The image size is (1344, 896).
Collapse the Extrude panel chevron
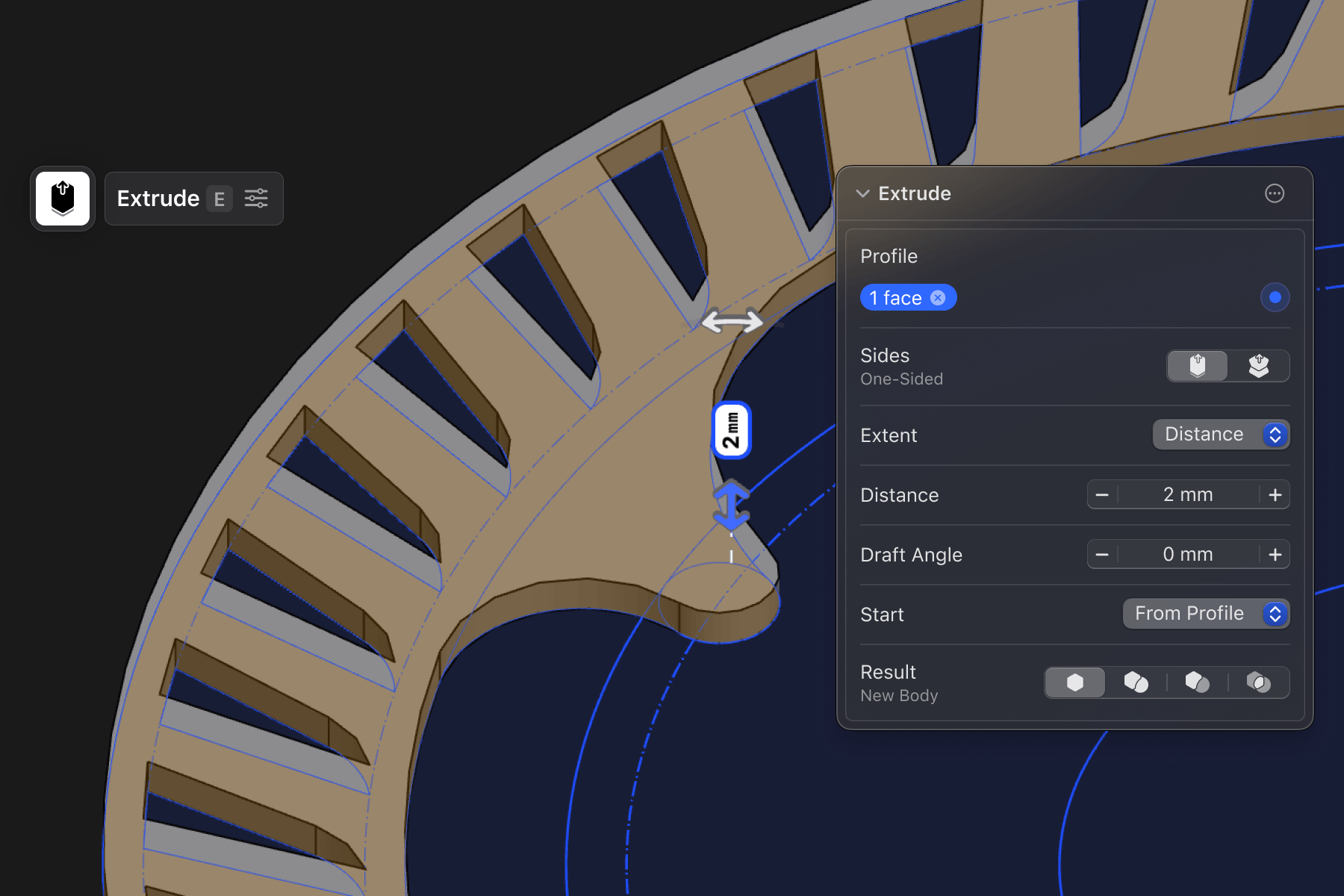point(862,193)
